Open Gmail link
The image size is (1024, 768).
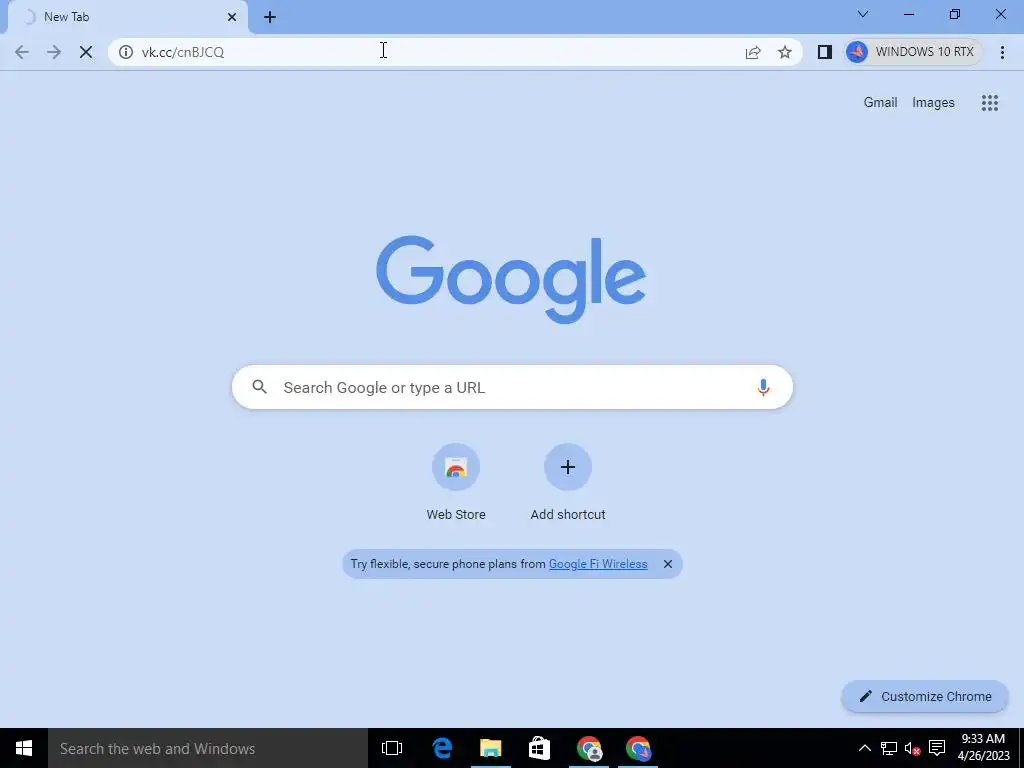tap(880, 103)
